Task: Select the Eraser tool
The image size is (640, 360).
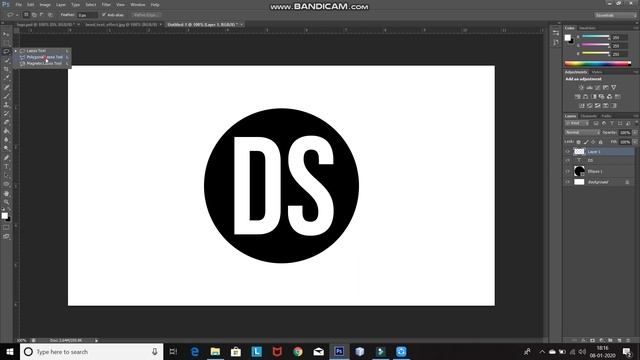Action: 6,122
